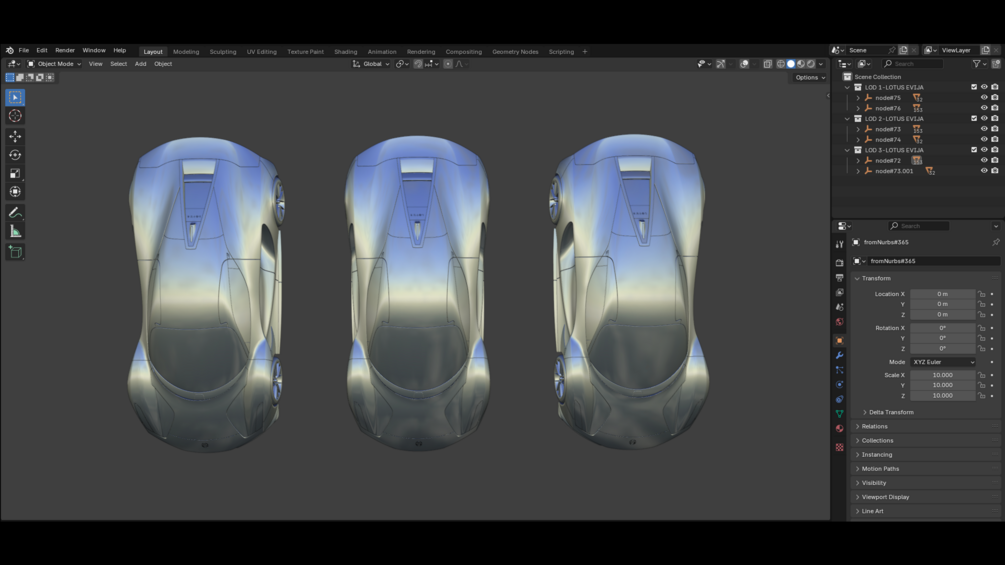Toggle proportional editing in header
The image size is (1005, 565).
448,64
